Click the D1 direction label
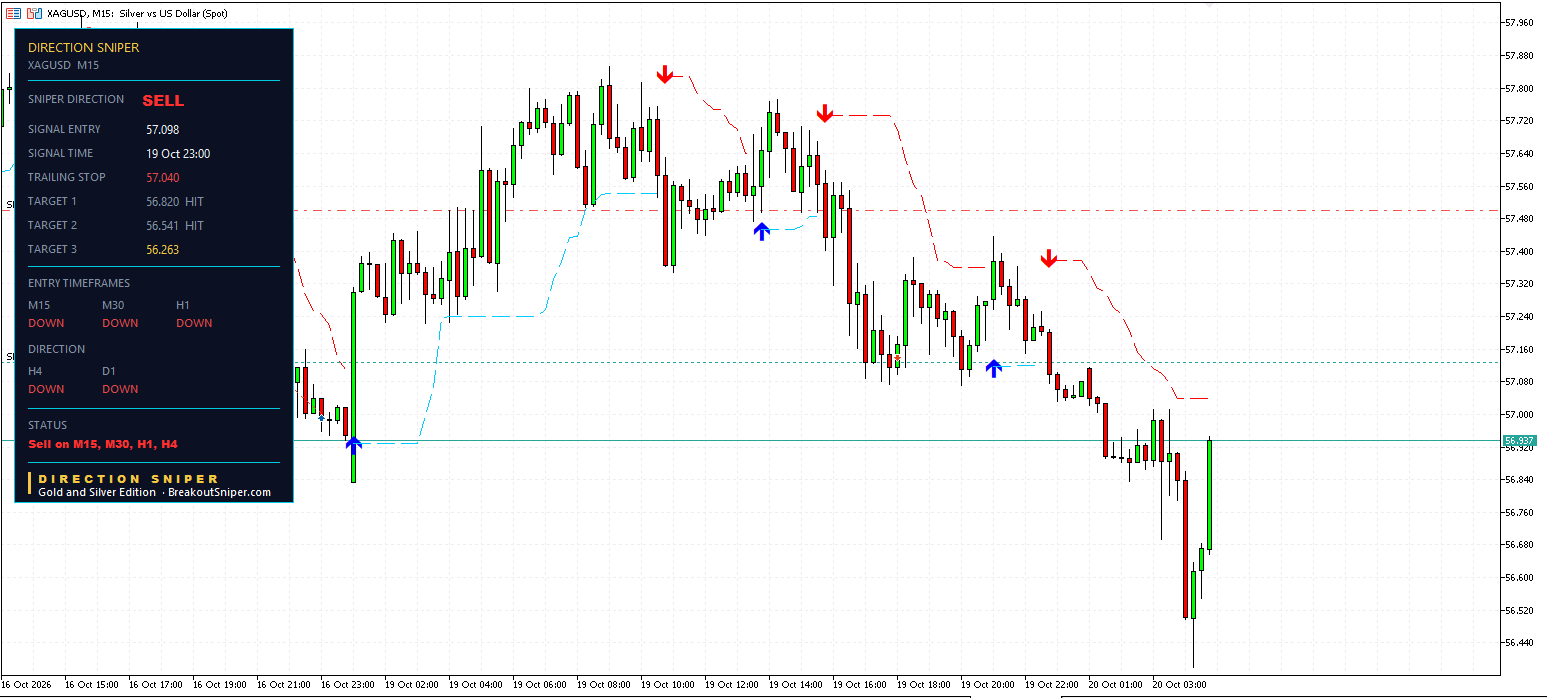Image resolution: width=1547 pixels, height=698 pixels. pyautogui.click(x=109, y=371)
